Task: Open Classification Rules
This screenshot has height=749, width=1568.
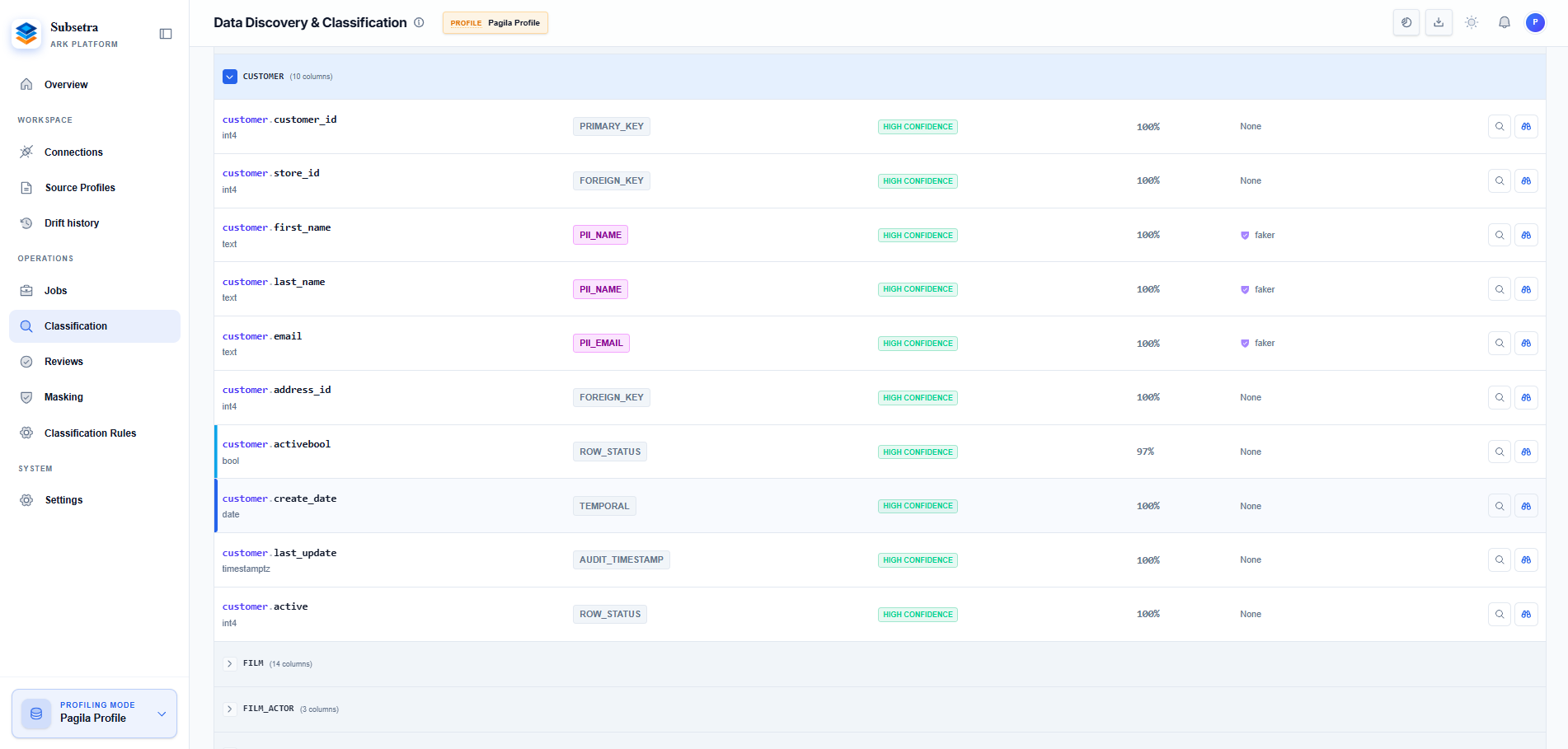Action: pyautogui.click(x=95, y=433)
